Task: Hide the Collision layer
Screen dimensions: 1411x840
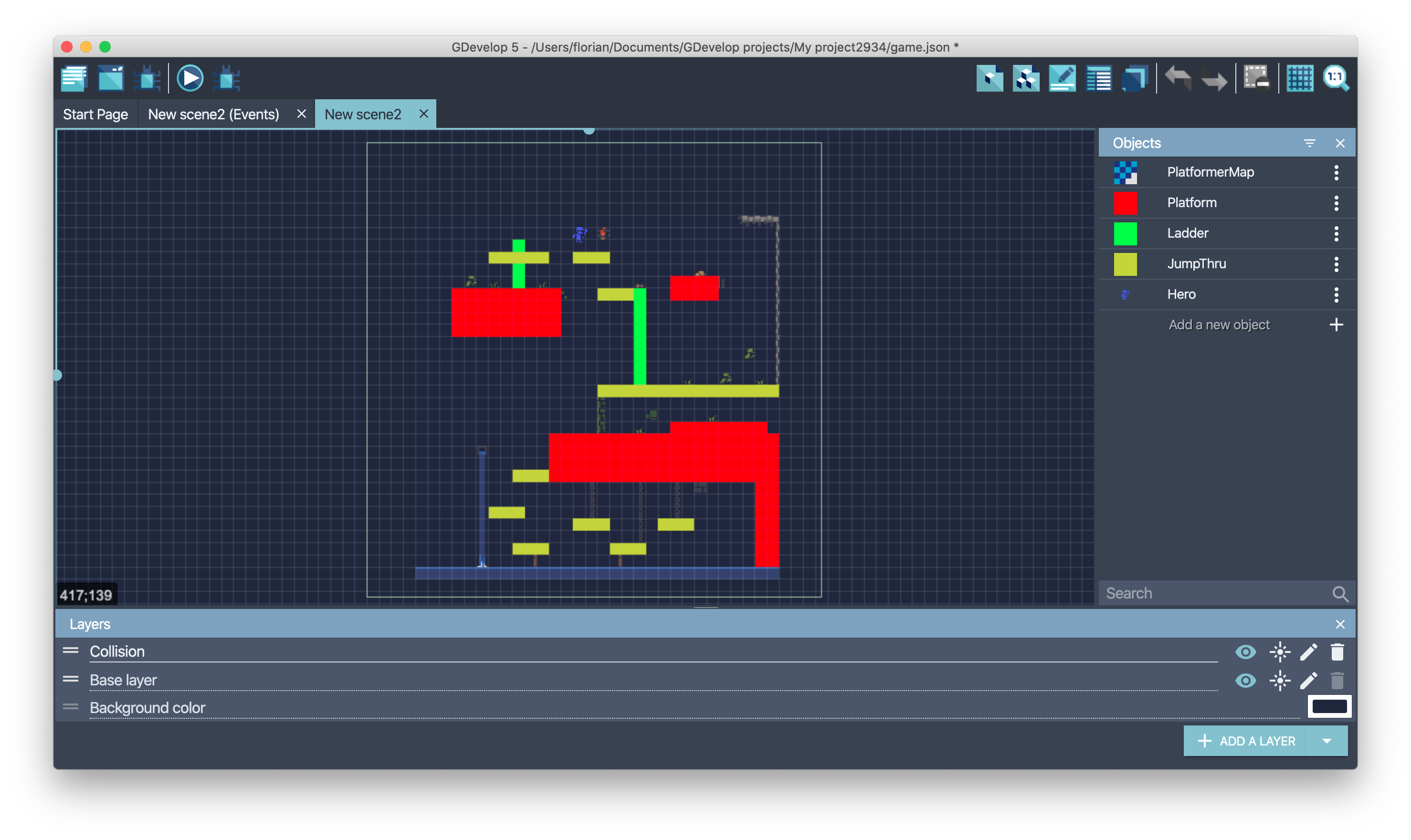Action: coord(1245,652)
